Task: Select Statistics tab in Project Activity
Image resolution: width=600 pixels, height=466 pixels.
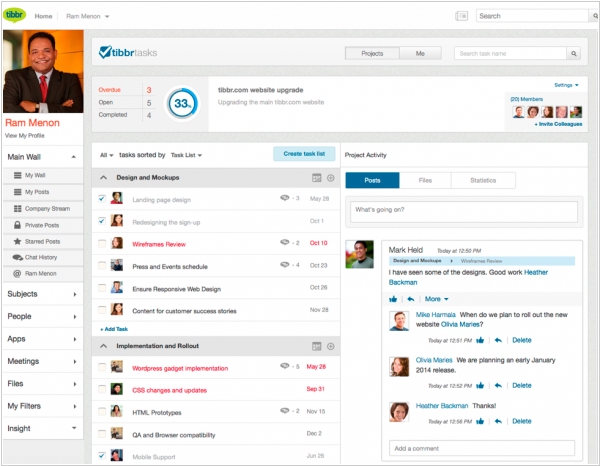Action: tap(483, 180)
